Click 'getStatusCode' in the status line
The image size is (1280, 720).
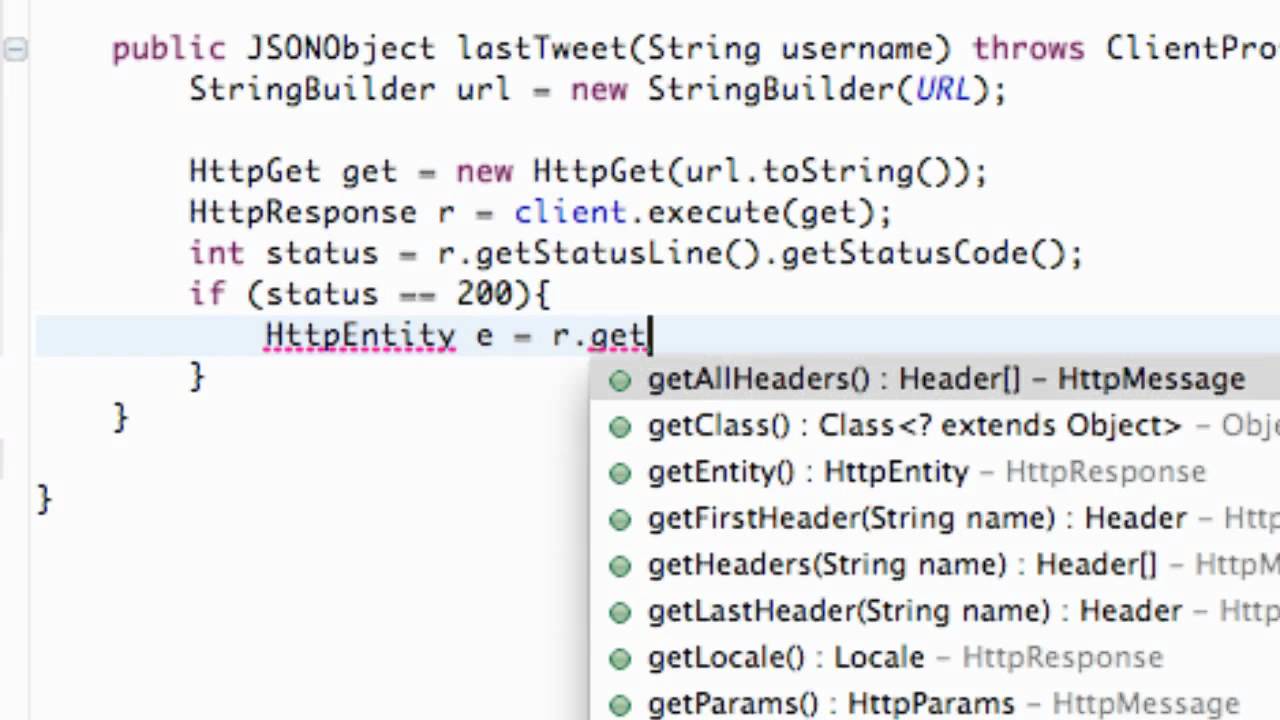click(x=903, y=253)
